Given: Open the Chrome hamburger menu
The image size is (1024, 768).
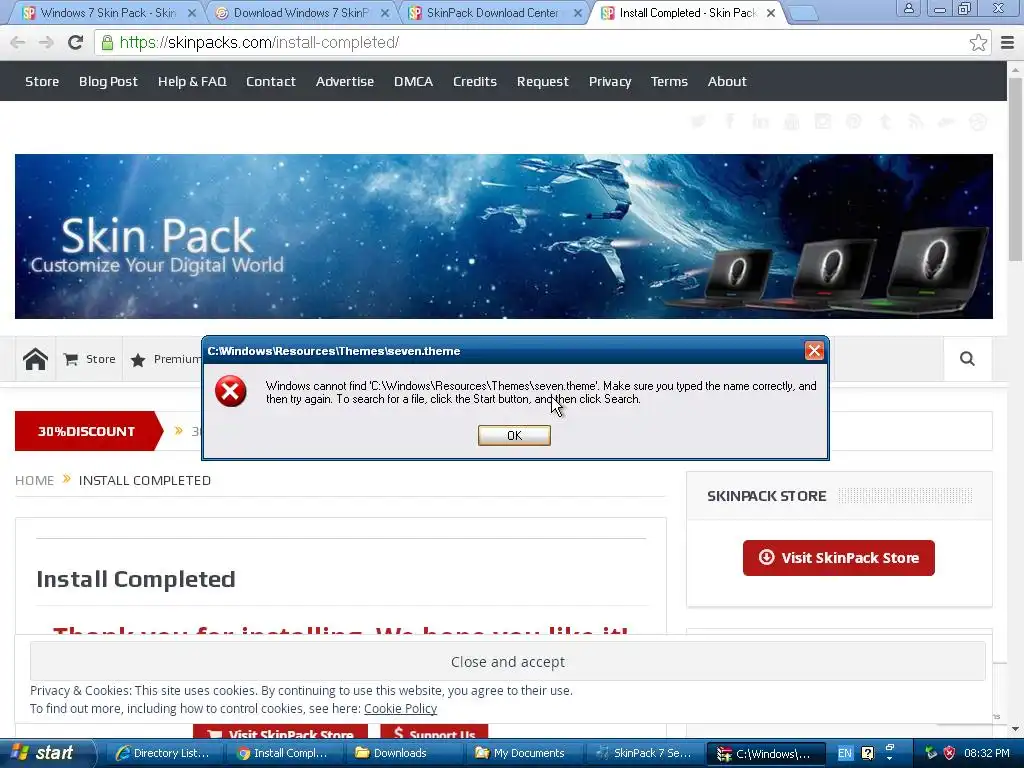Looking at the screenshot, I should [x=1007, y=42].
